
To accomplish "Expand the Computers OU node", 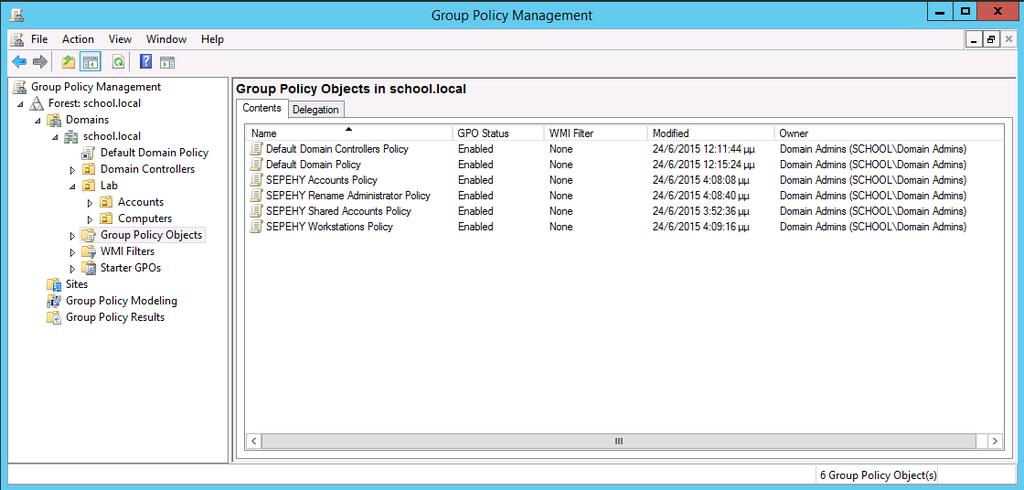I will [x=90, y=219].
